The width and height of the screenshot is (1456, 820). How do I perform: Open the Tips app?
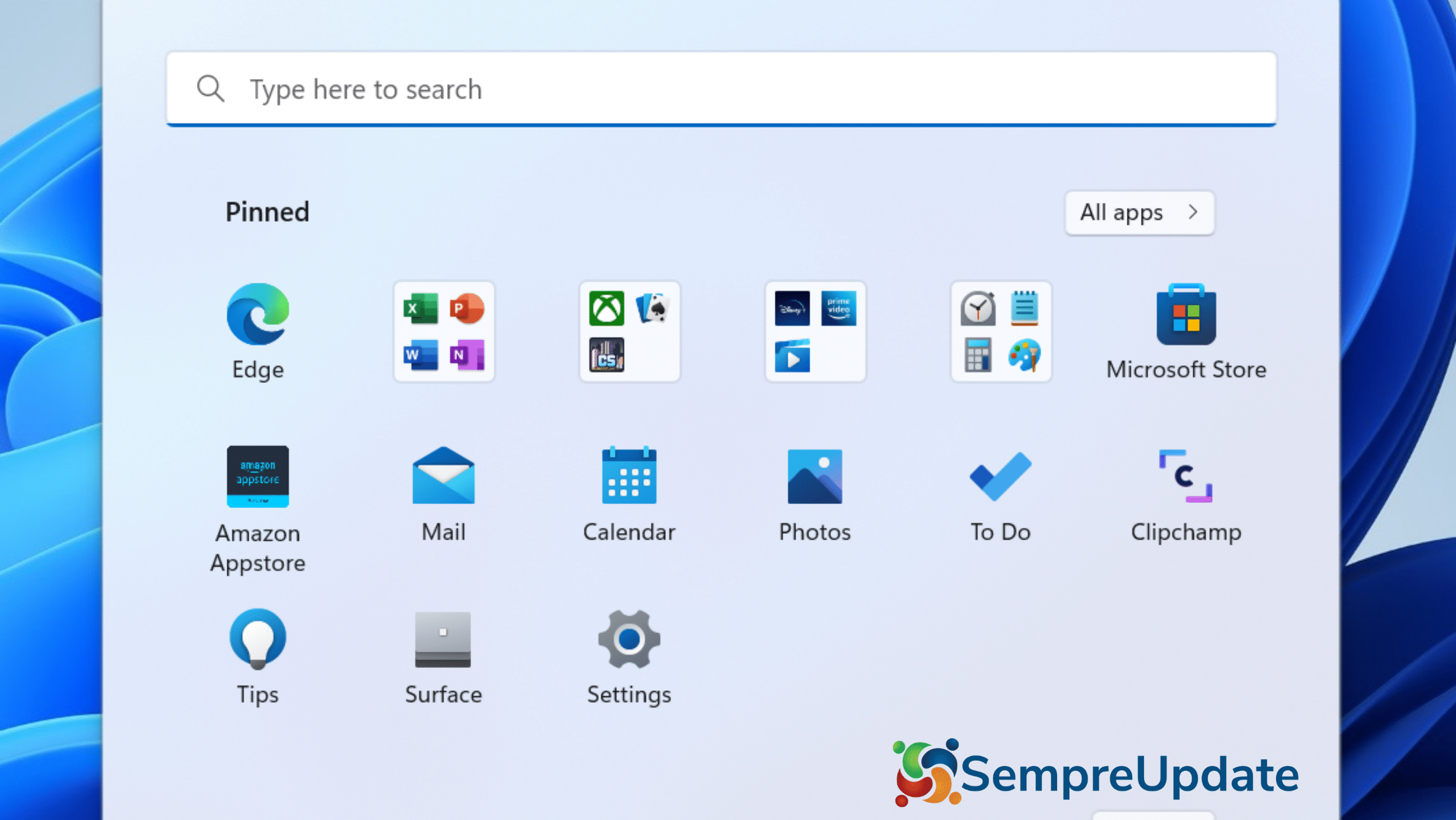tap(257, 657)
